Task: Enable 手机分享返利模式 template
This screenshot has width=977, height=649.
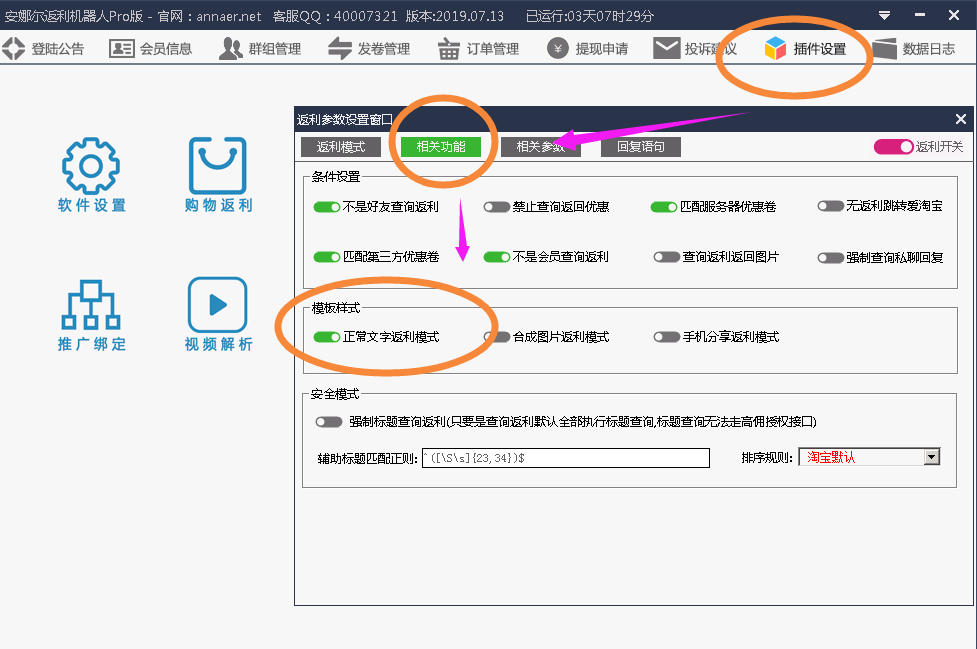Action: 666,337
